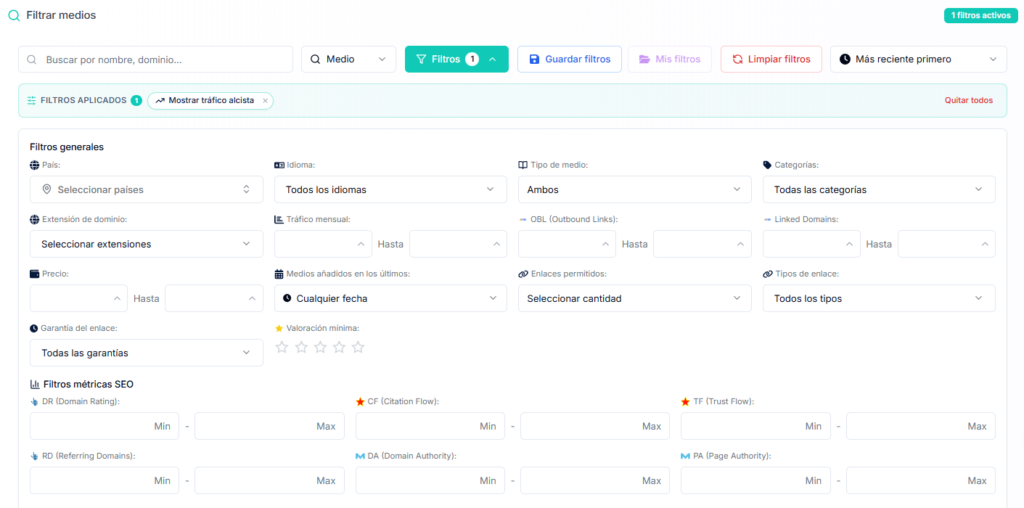The width and height of the screenshot is (1024, 508).
Task: Click the TF (Trust Flow) Max field
Action: [x=921, y=426]
